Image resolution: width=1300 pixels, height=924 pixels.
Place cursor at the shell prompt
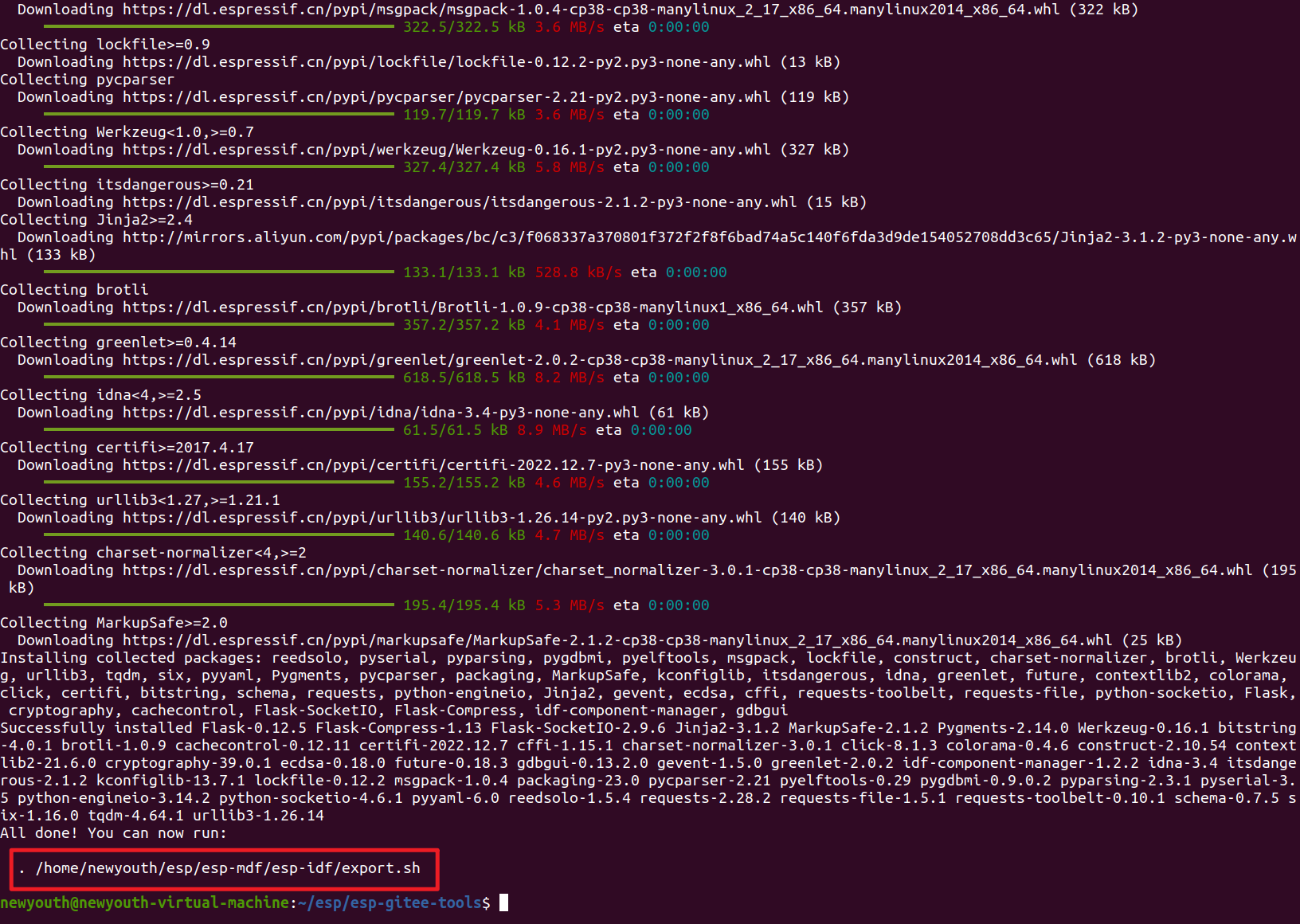click(503, 902)
